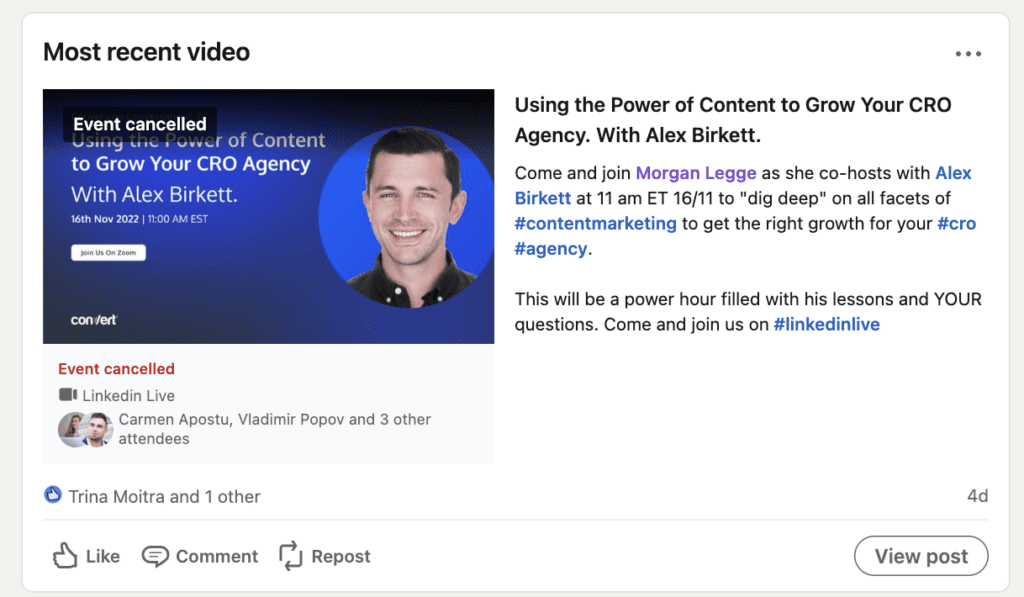
Task: Click the 4d timestamp
Action: coord(977,496)
